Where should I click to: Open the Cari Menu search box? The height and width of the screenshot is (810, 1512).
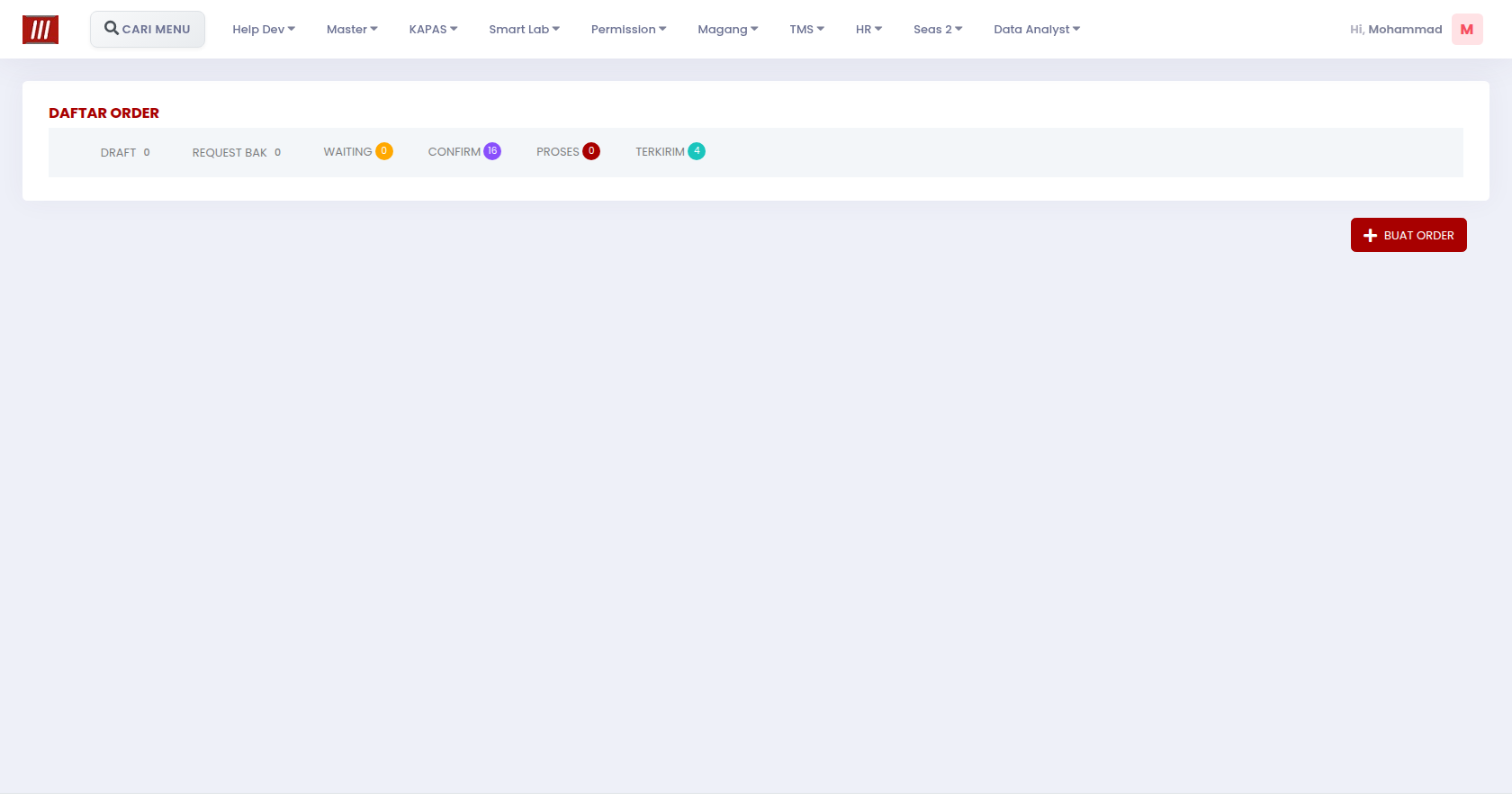[148, 29]
